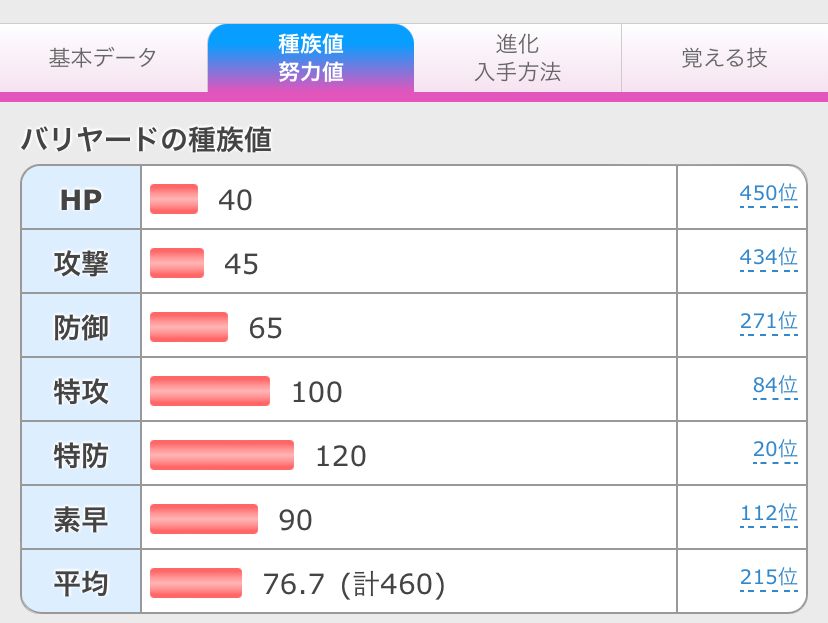828x623 pixels.
Task: Click the 攻撃 row label cell
Action: (x=81, y=263)
